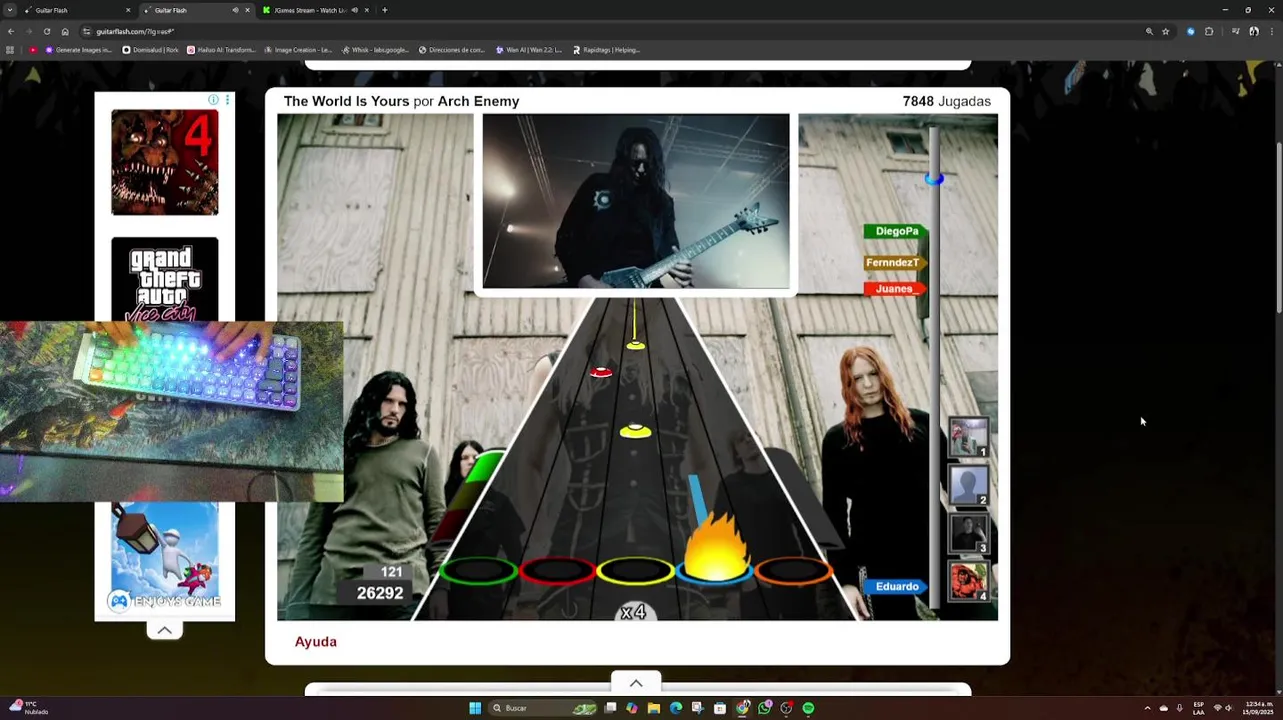Close the first Guitar Flash tab
The height and width of the screenshot is (720, 1283).
128,10
